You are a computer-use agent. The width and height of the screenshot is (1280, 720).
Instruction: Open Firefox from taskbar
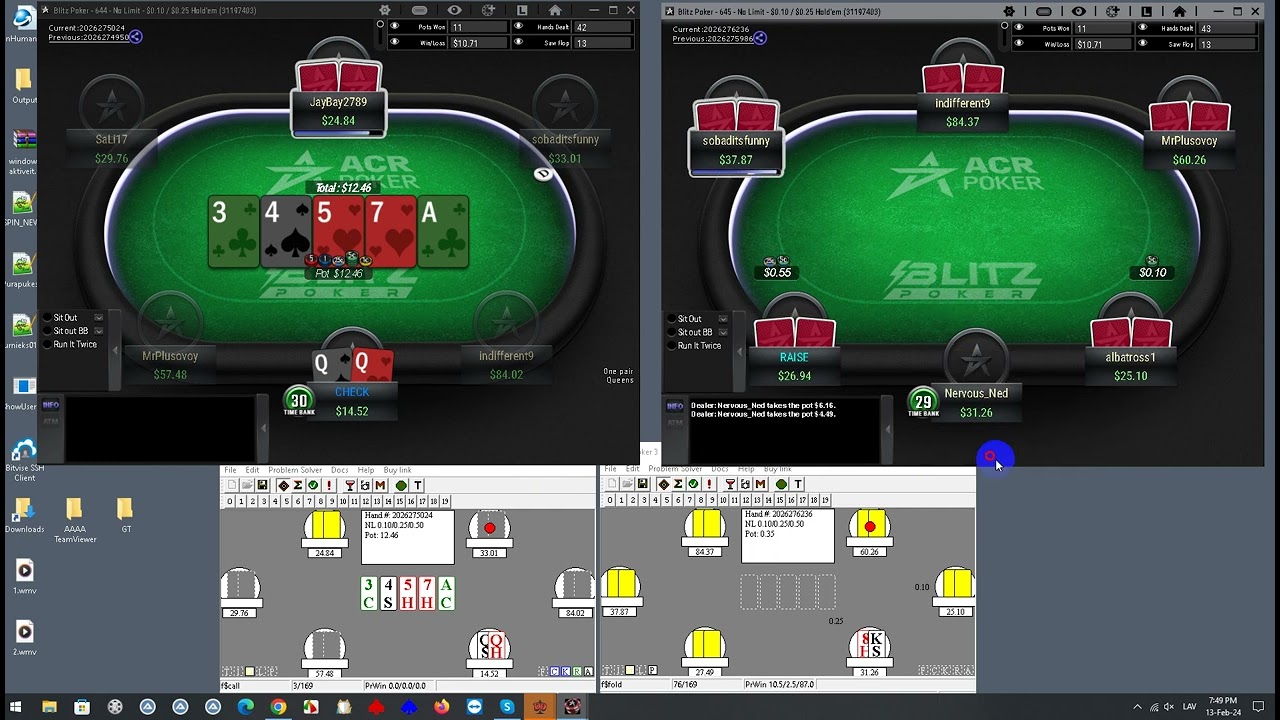(442, 707)
